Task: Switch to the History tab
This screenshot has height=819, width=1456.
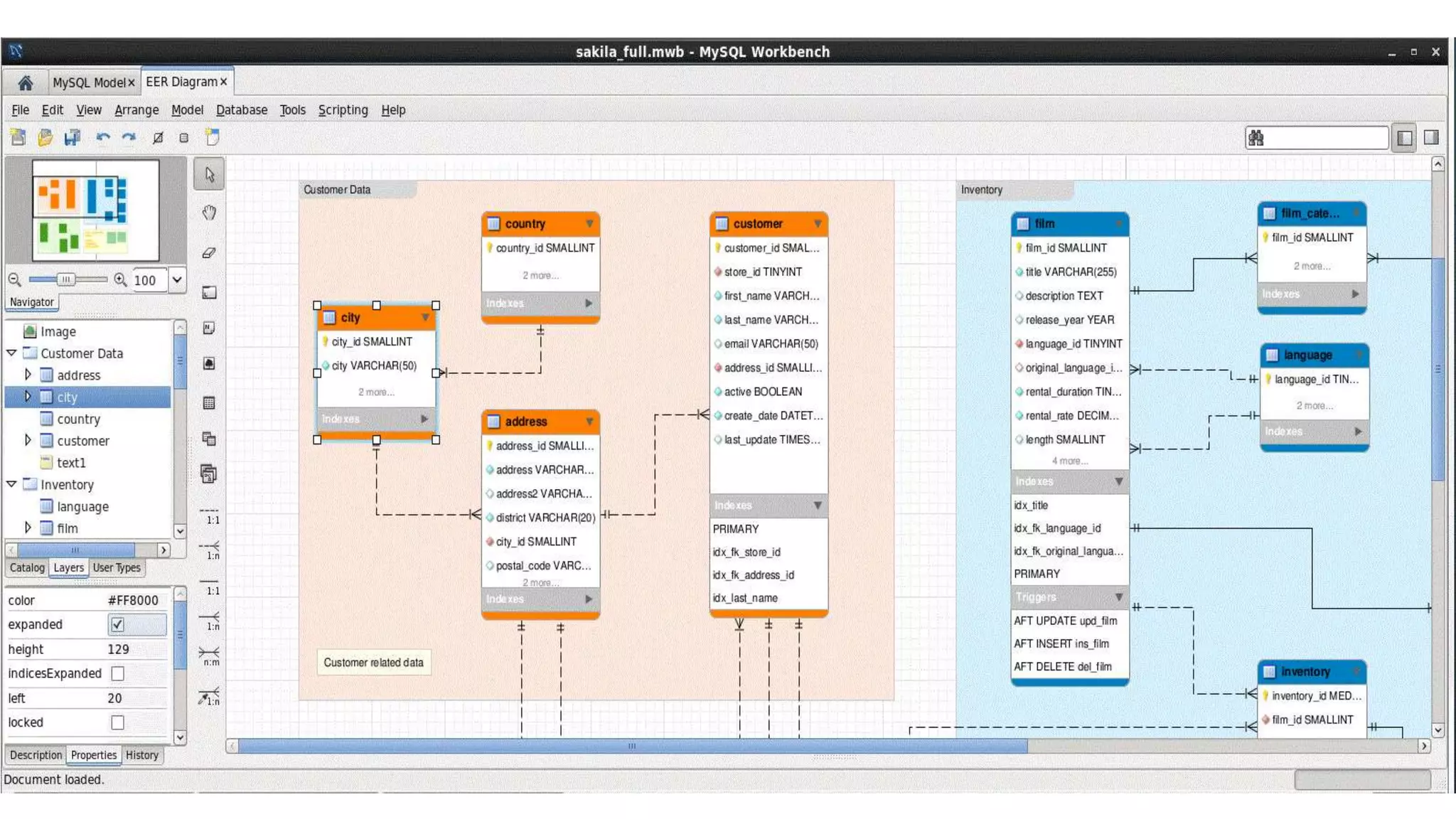Action: (141, 755)
